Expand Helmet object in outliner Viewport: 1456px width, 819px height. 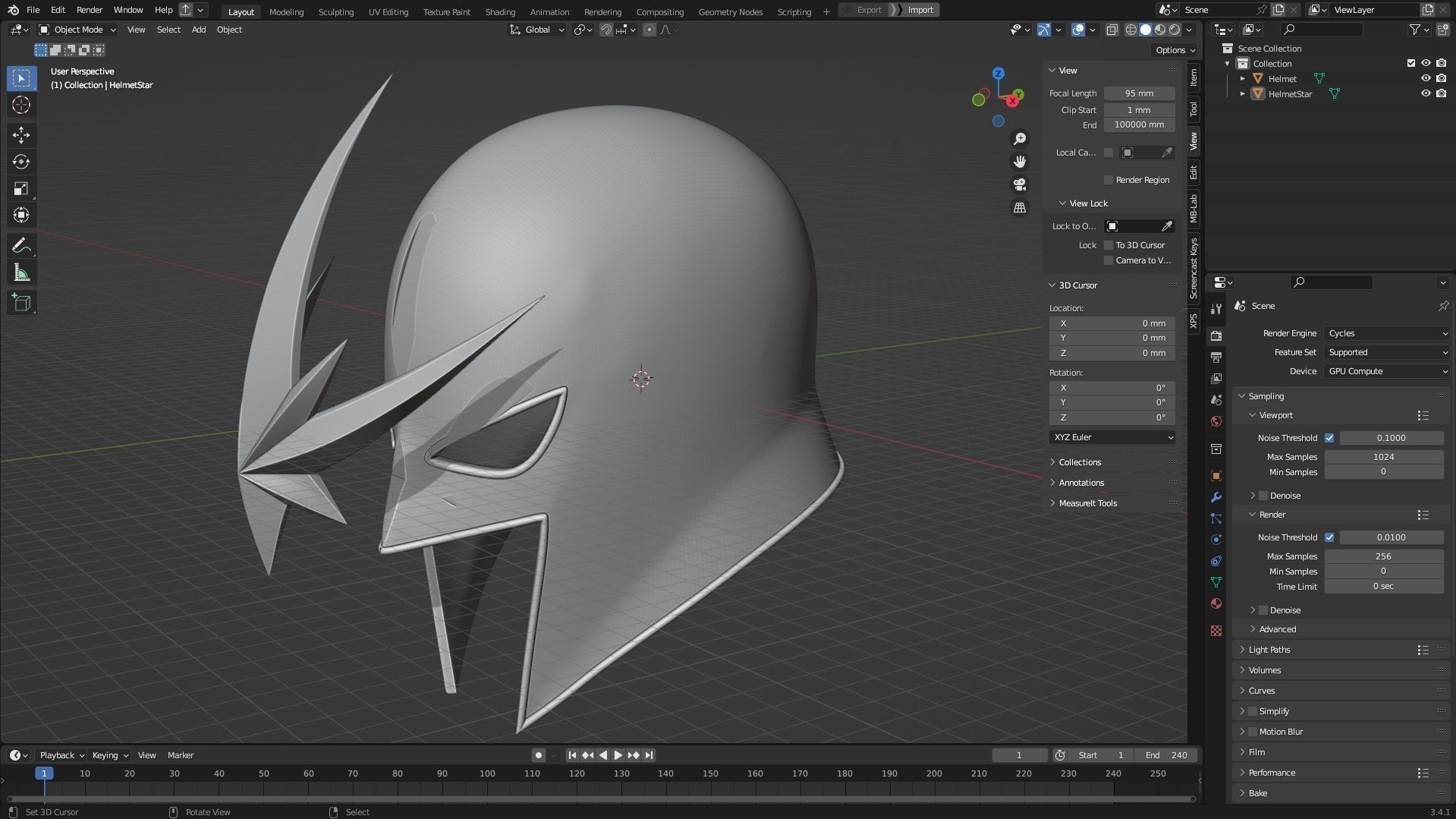(1243, 78)
